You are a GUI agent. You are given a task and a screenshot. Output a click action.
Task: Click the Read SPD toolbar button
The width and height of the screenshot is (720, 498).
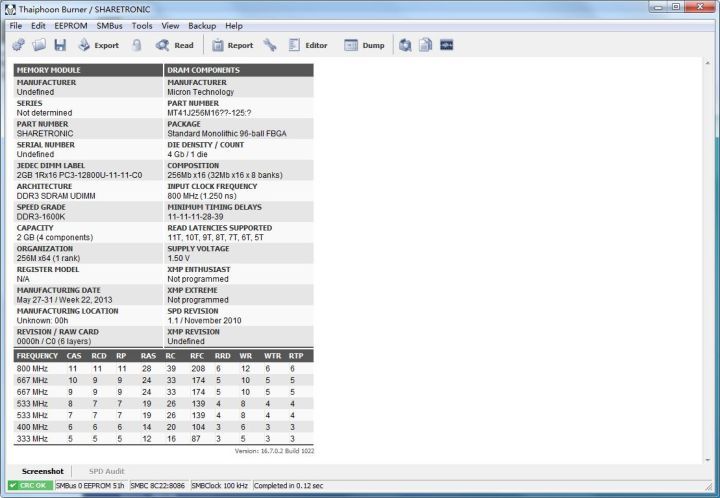(174, 45)
